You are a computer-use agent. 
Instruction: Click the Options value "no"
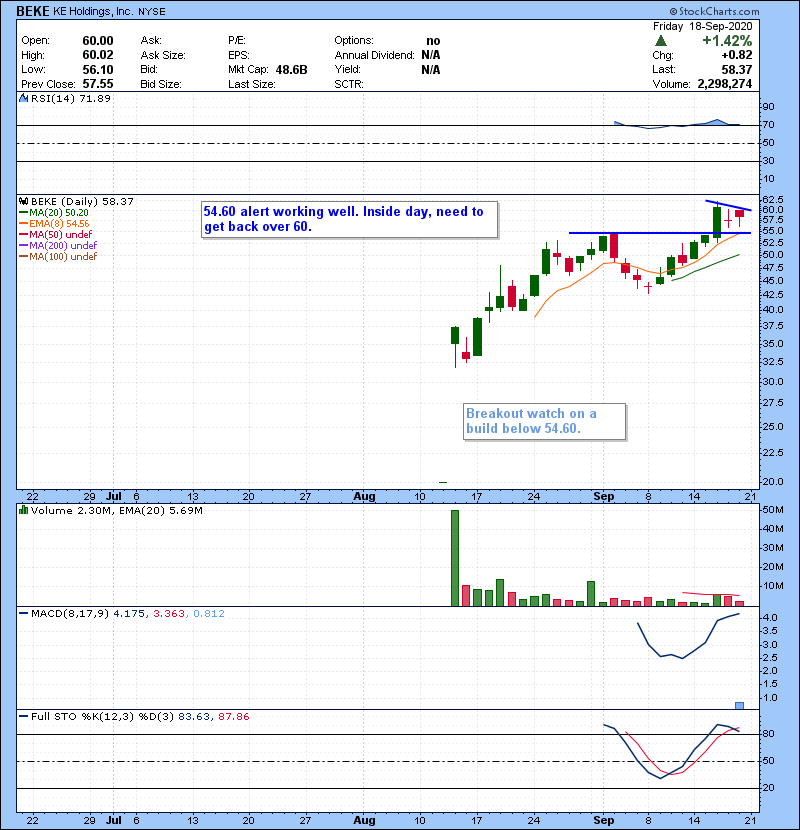[x=433, y=41]
